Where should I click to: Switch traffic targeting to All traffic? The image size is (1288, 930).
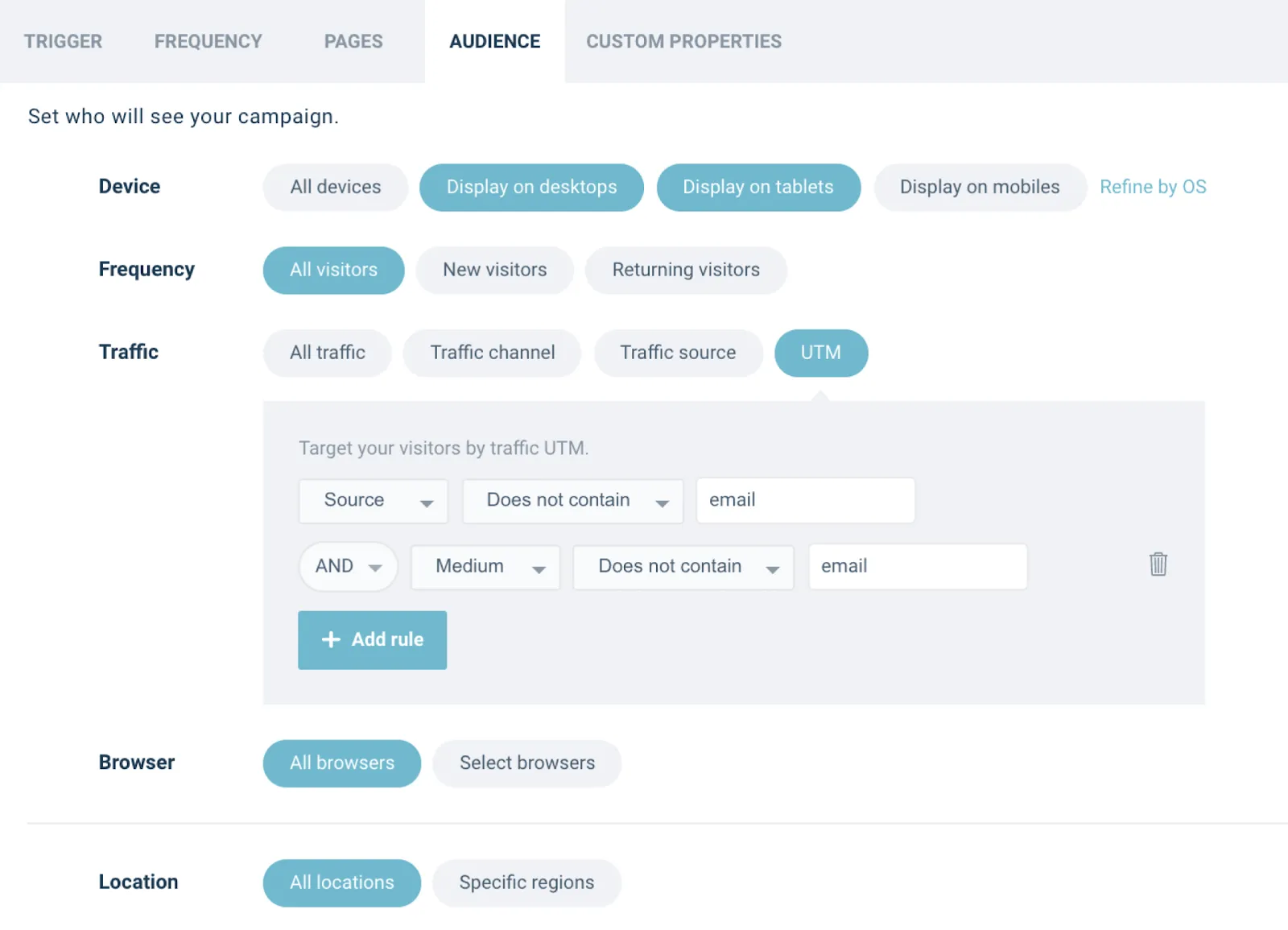[327, 353]
